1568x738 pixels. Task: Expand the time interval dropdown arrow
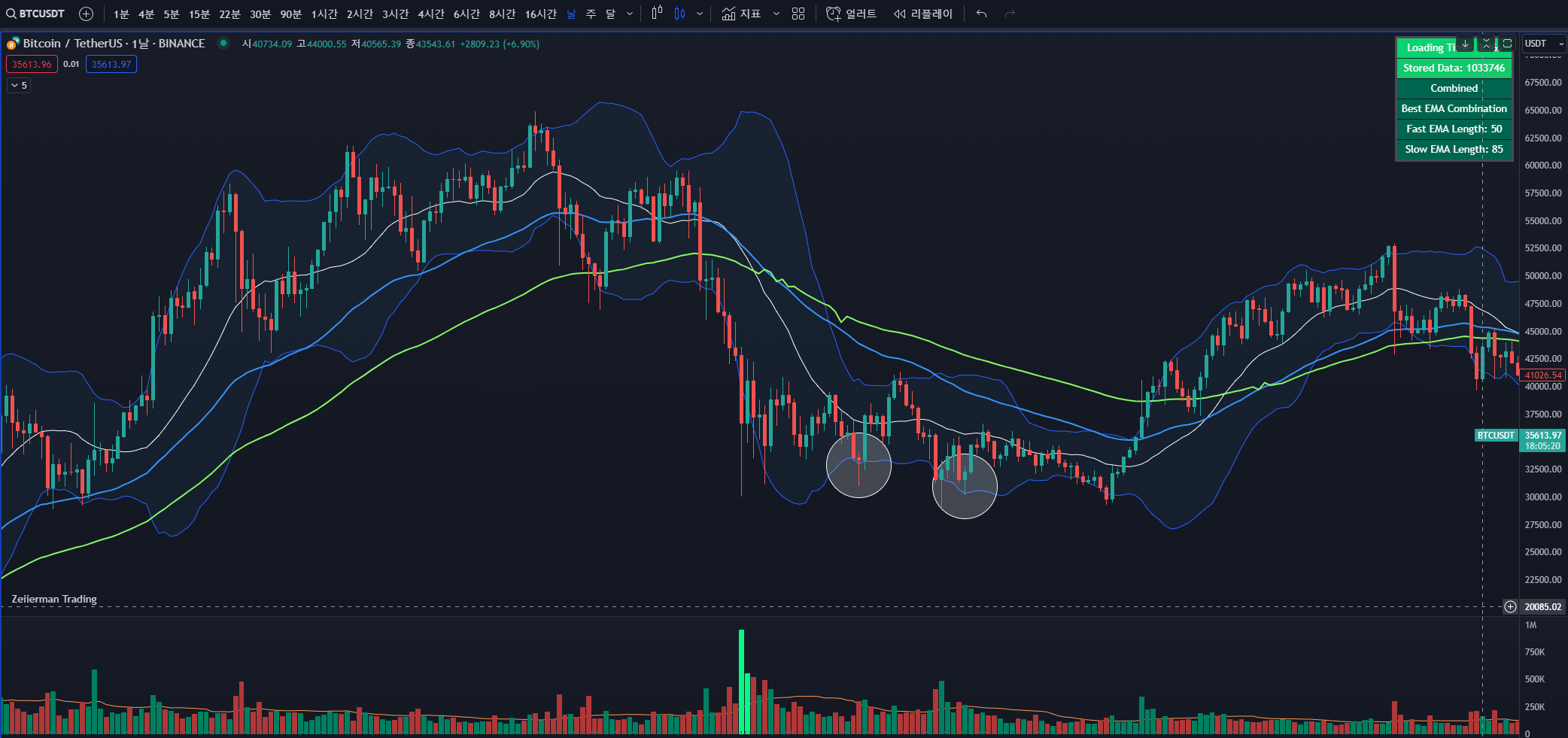point(630,14)
